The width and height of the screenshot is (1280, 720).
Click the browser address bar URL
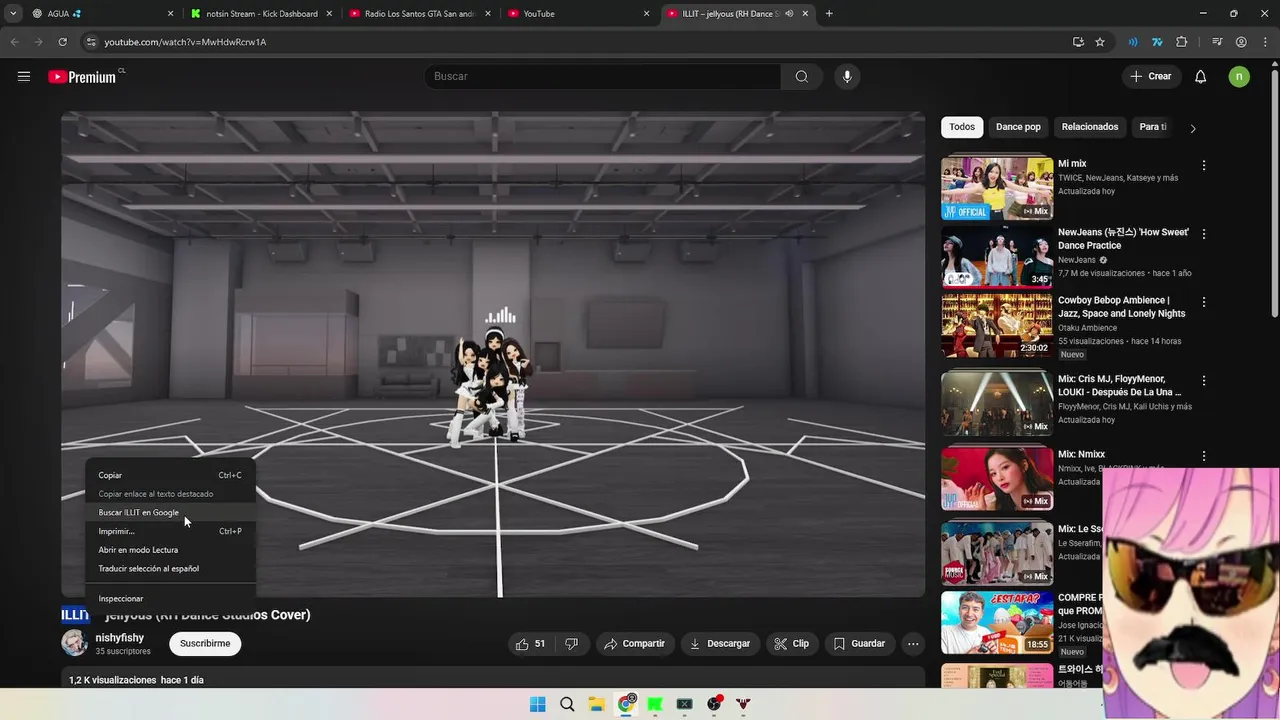pyautogui.click(x=185, y=42)
